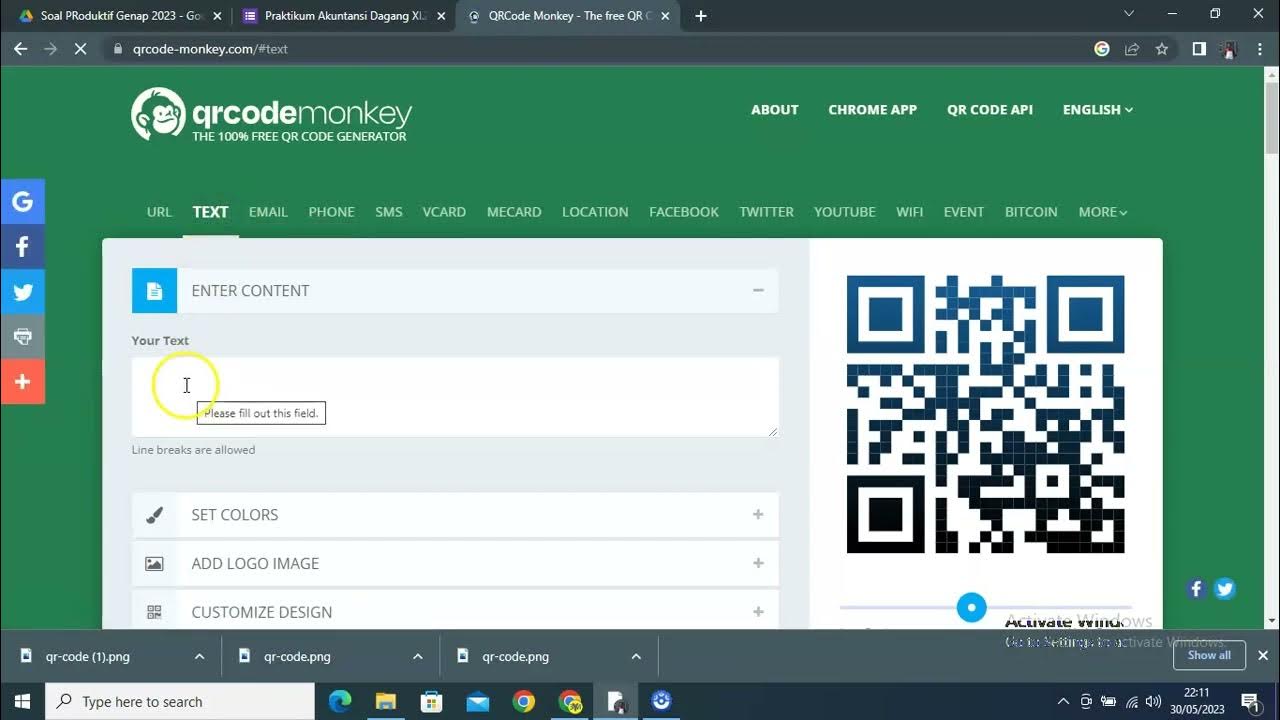Viewport: 1280px width, 720px height.
Task: Select the SMS type tab
Action: [389, 212]
